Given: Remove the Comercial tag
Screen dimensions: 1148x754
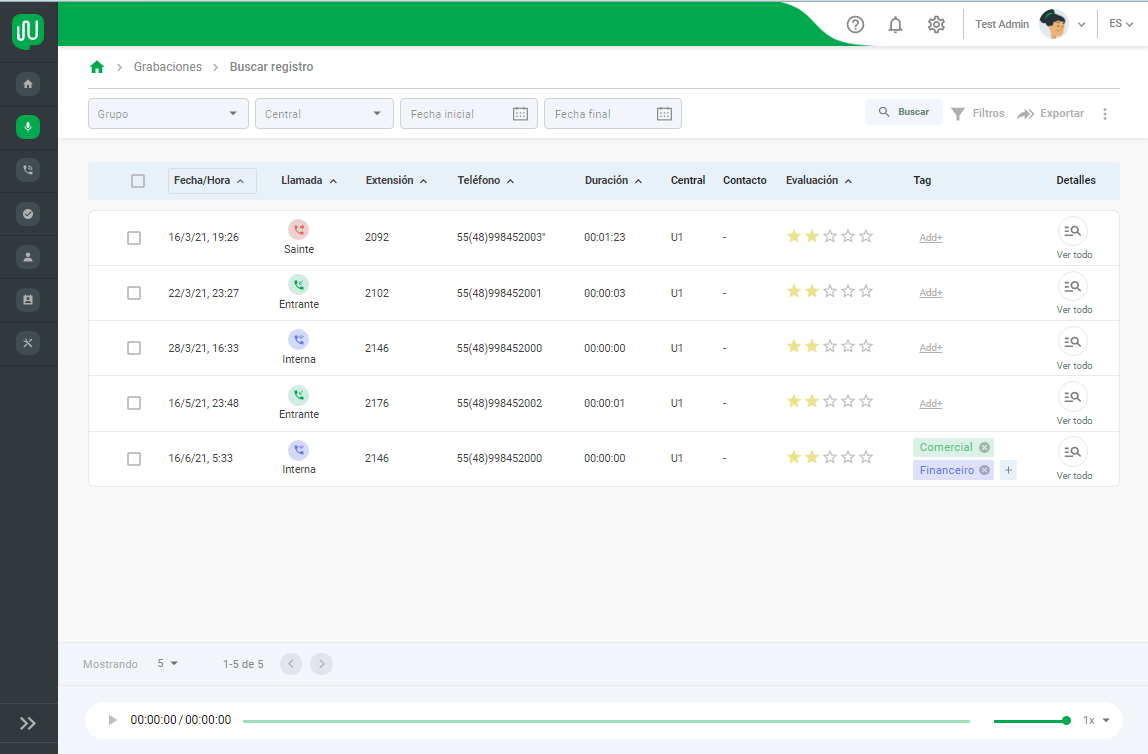Looking at the screenshot, I should coord(984,447).
